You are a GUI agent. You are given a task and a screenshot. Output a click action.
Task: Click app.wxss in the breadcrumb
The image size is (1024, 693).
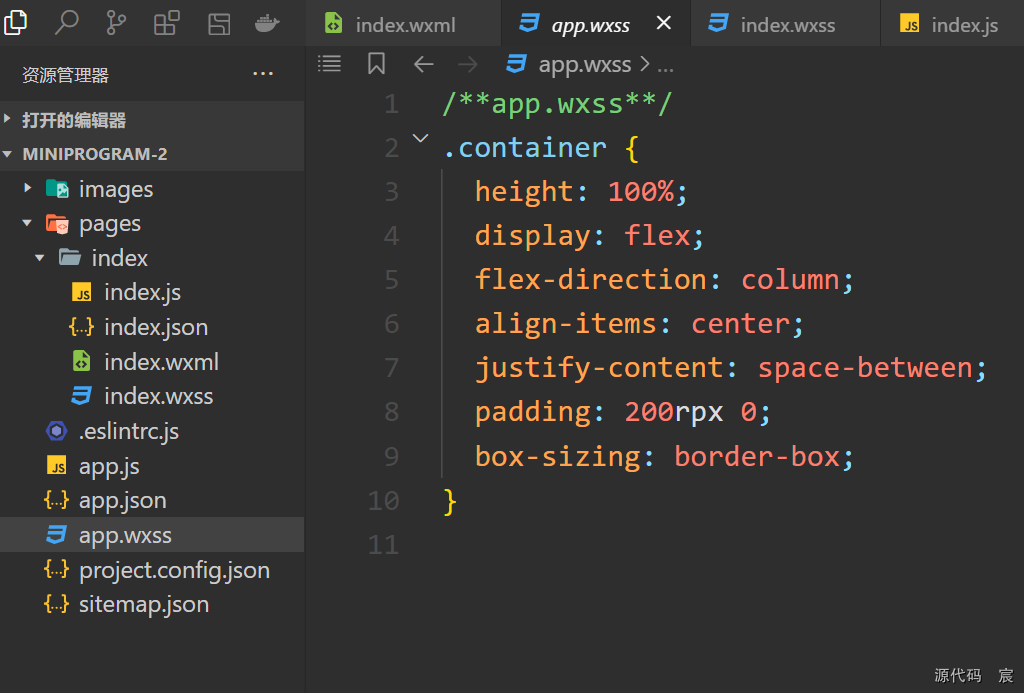coord(584,65)
